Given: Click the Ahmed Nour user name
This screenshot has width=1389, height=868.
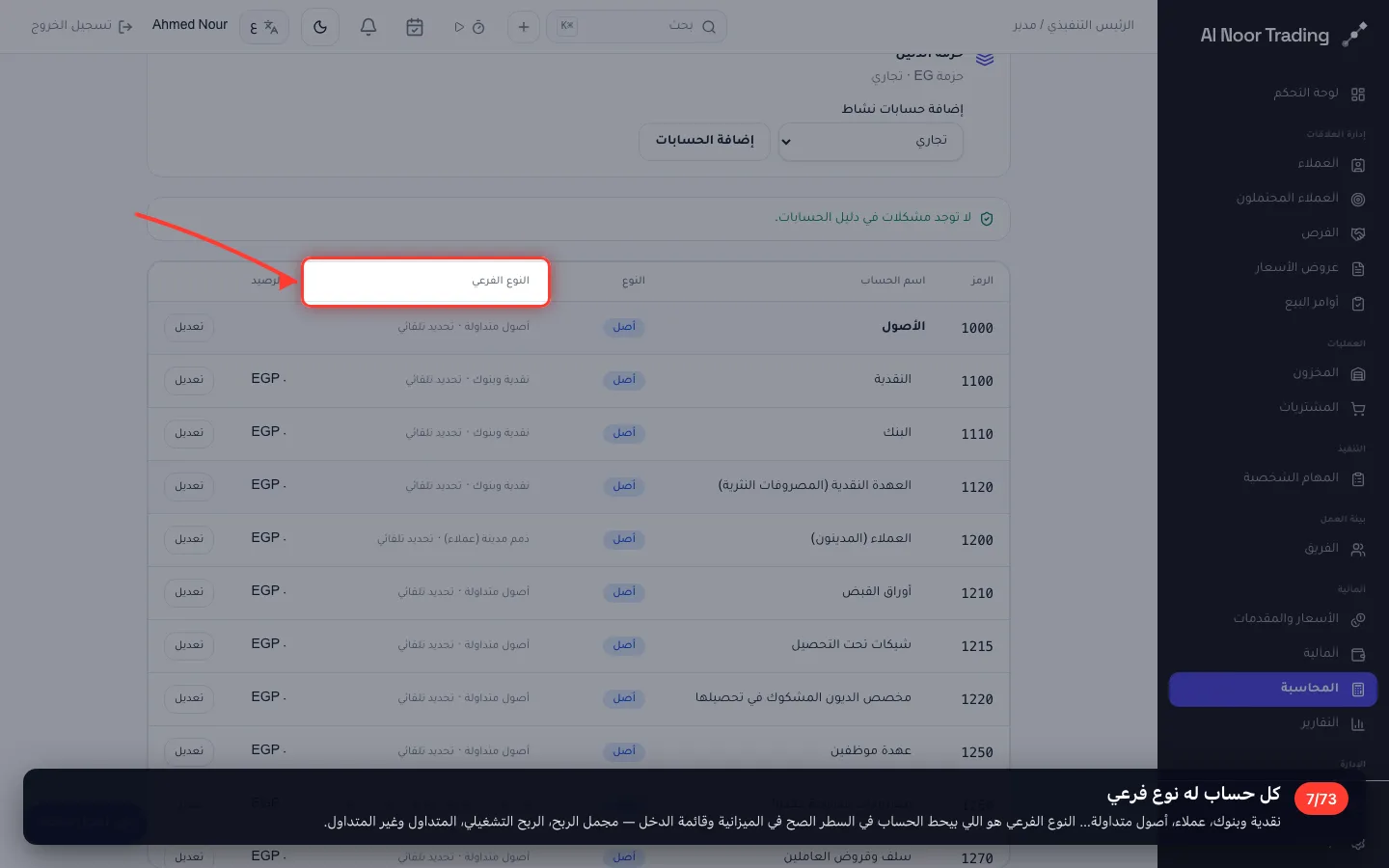Looking at the screenshot, I should (190, 25).
